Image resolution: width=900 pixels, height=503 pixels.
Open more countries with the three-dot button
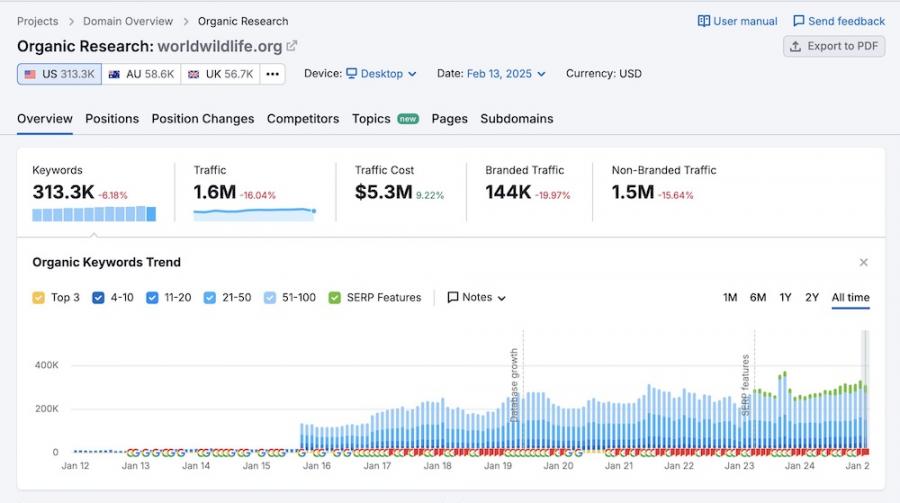[273, 74]
